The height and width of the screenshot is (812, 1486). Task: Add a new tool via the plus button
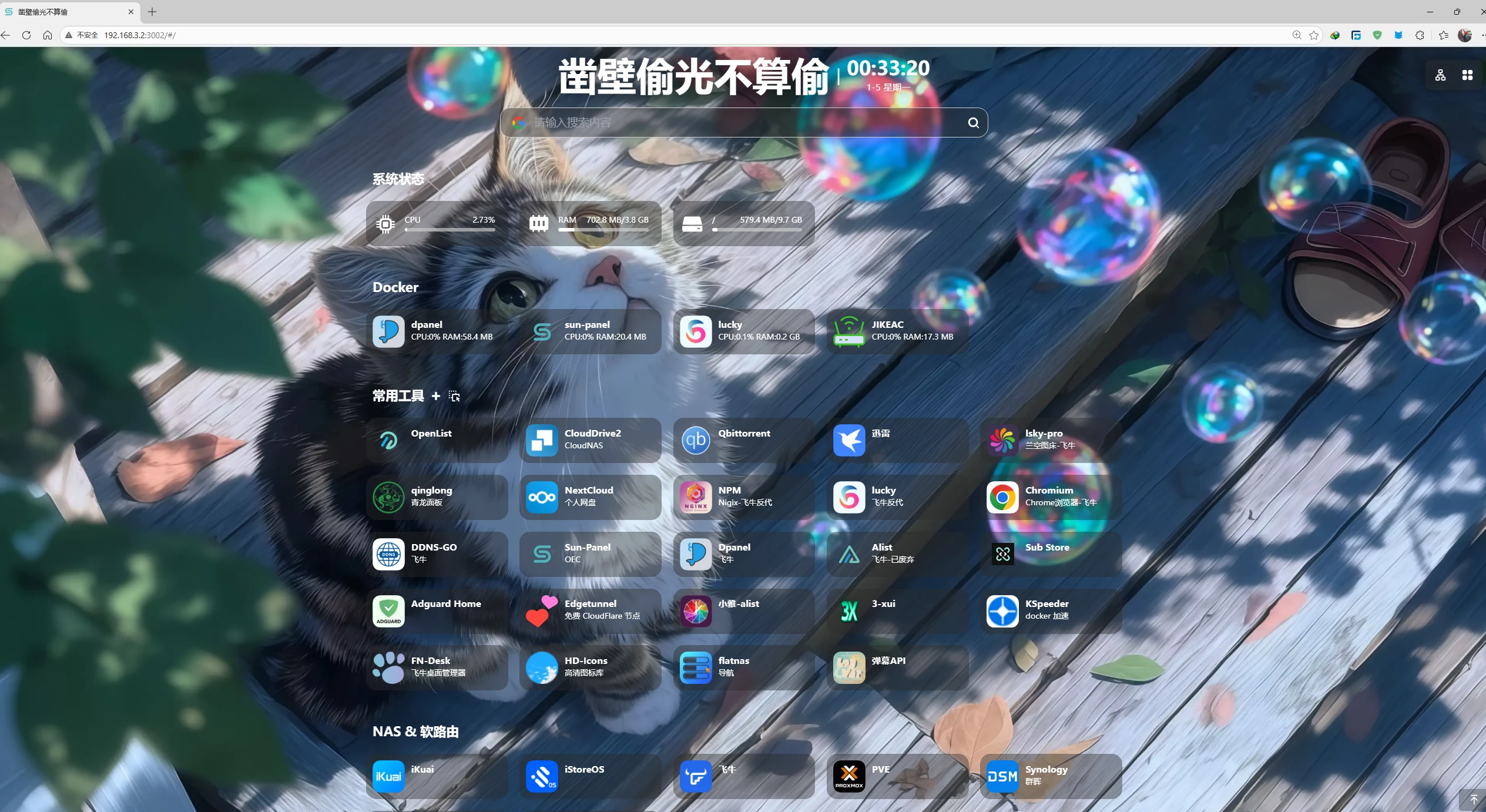[435, 396]
